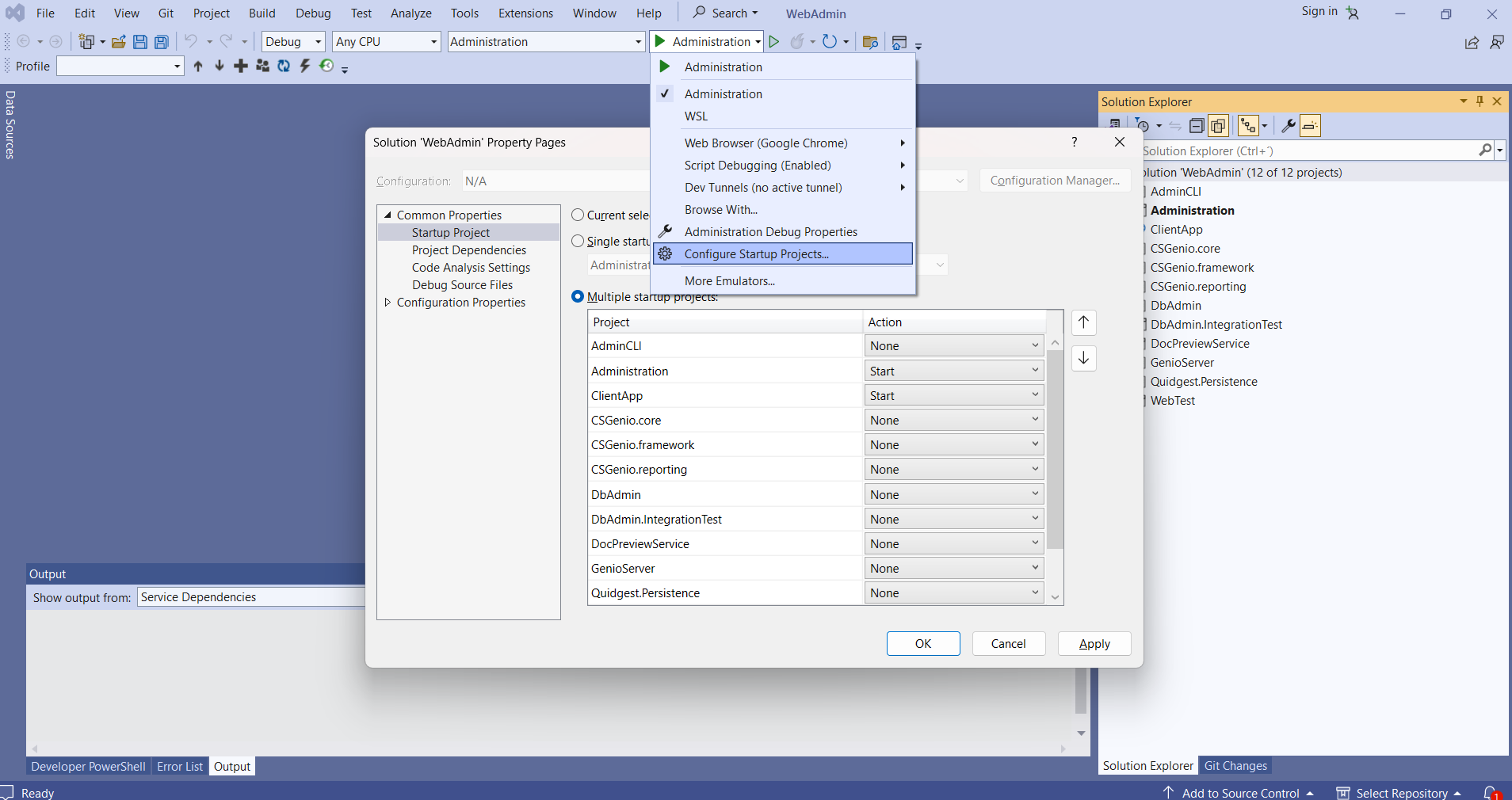Image resolution: width=1512 pixels, height=800 pixels.
Task: Click Configuration Manager button
Action: coord(1055,181)
